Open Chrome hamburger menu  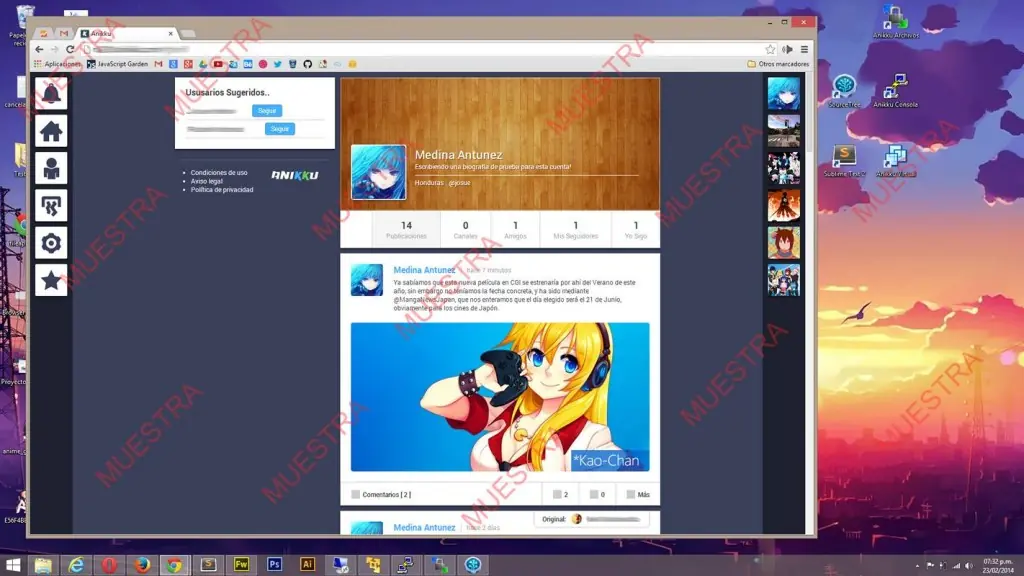[805, 49]
